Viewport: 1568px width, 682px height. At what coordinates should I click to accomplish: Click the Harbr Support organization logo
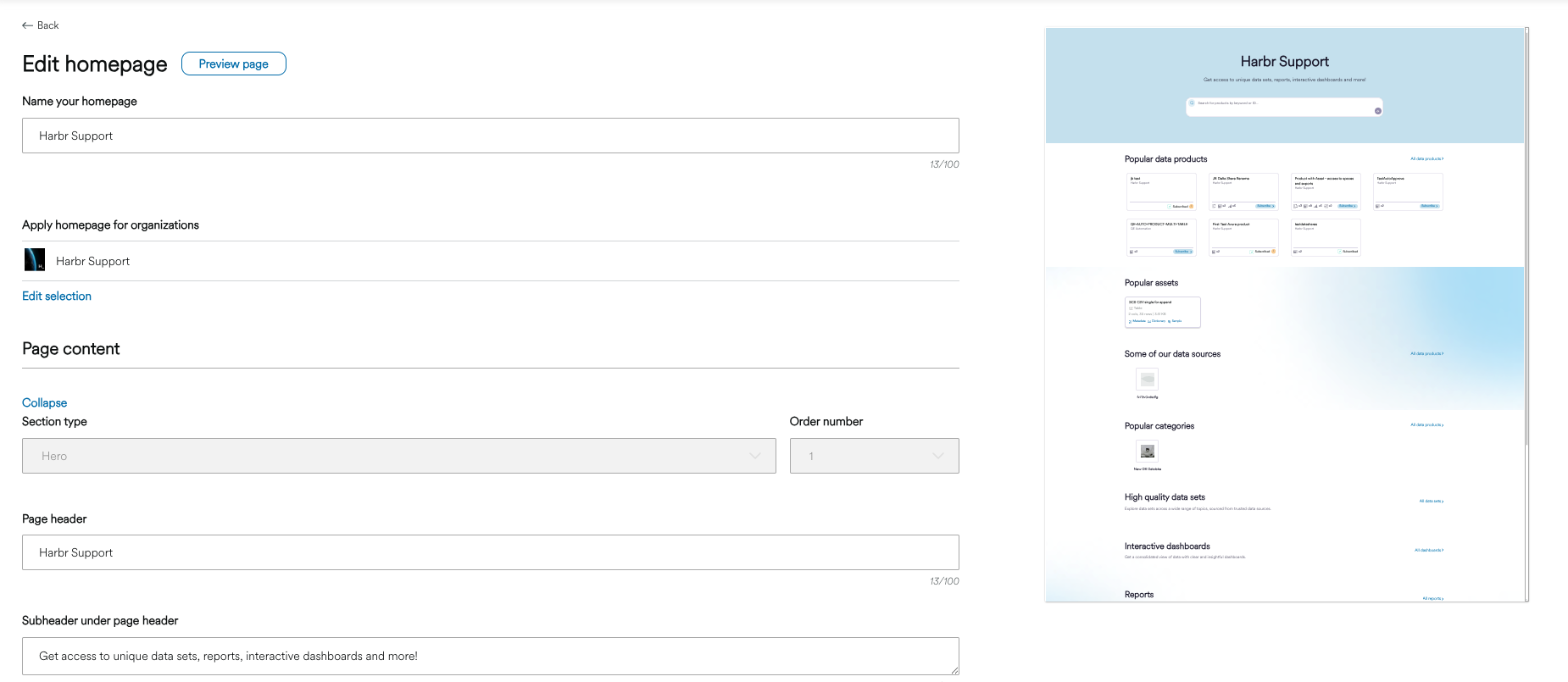click(35, 260)
